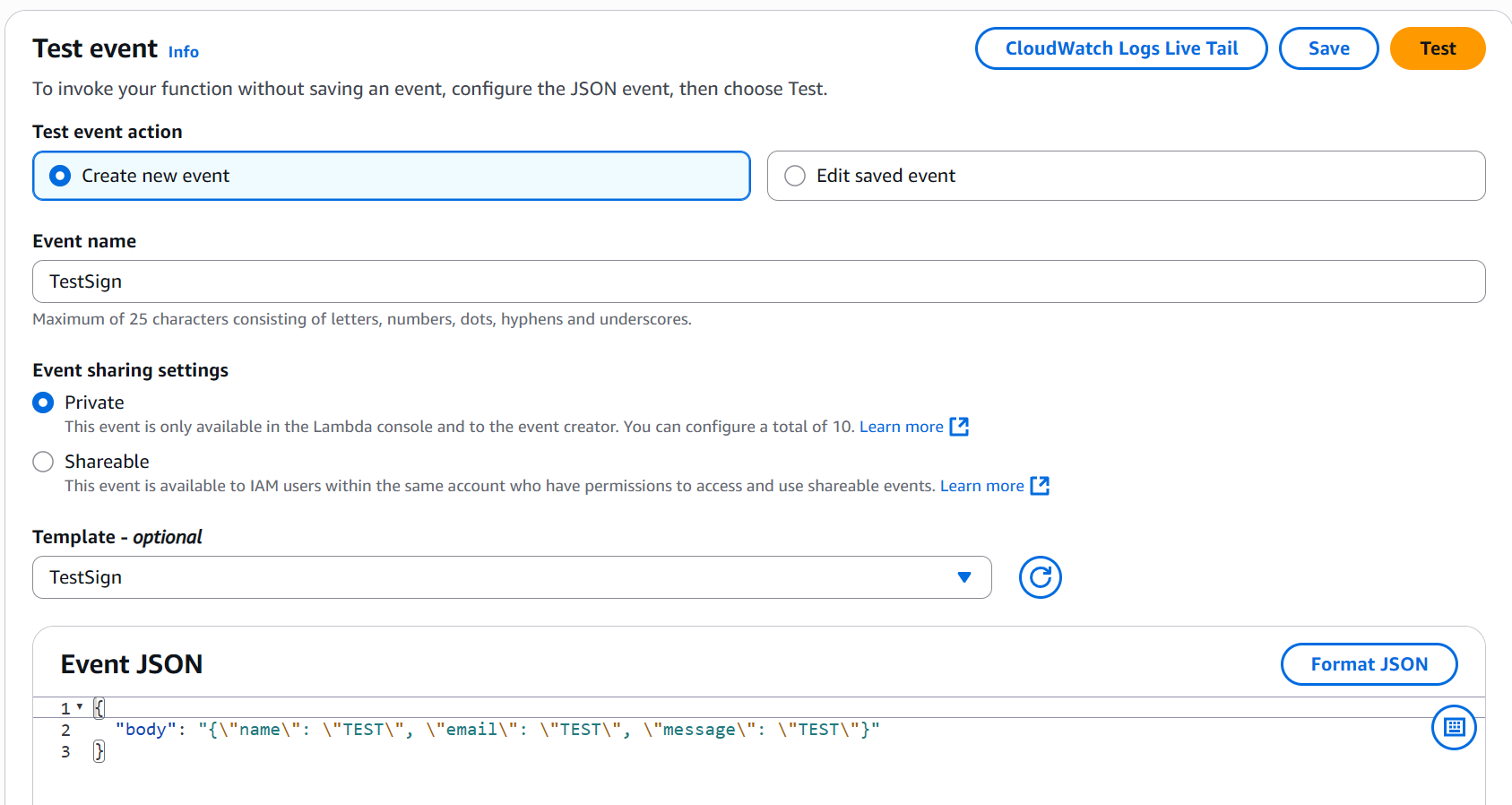Click Format JSON button
Screen dimensions: 1512x805
point(1368,664)
